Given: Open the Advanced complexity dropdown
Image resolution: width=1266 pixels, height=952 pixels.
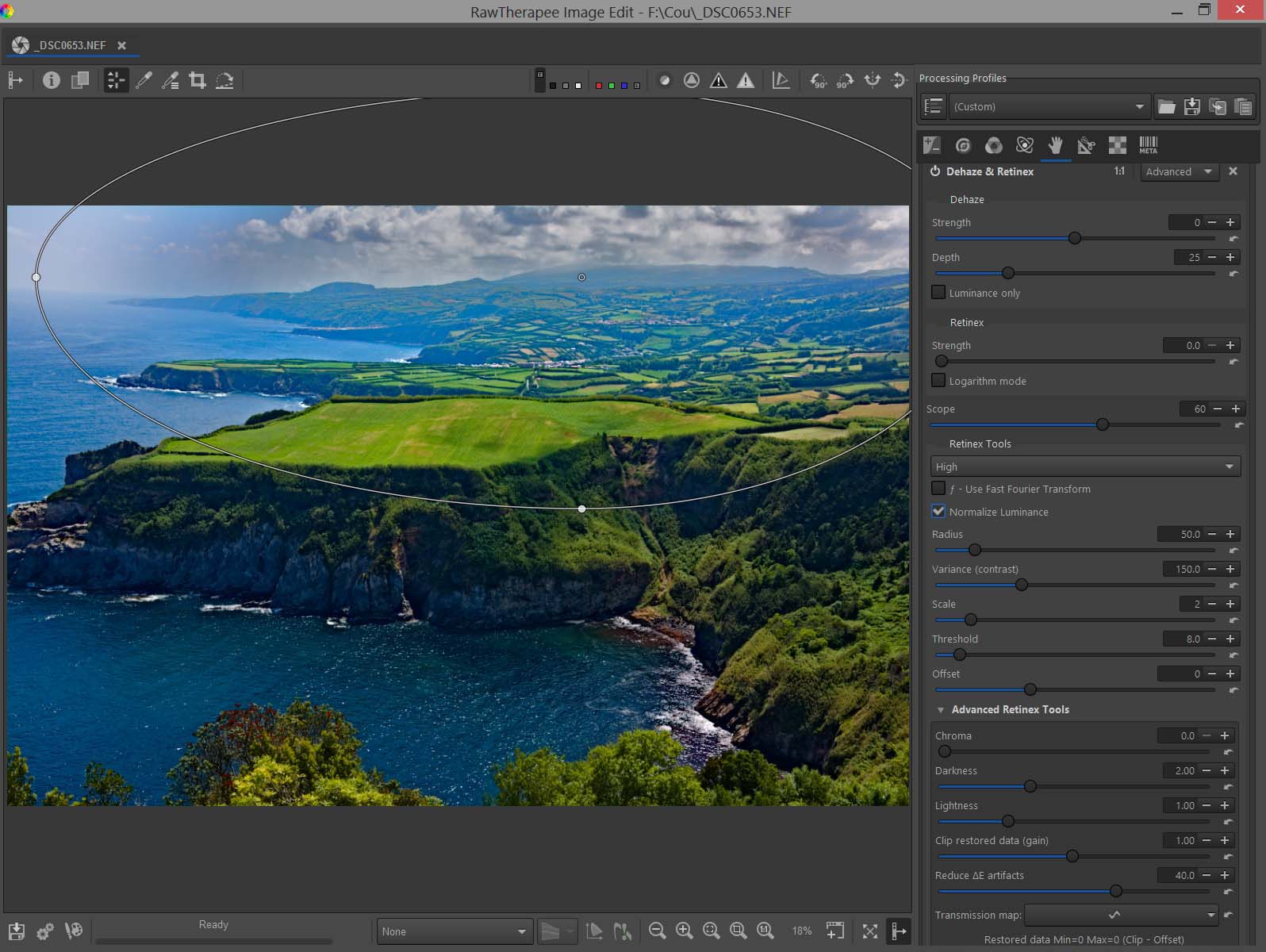Looking at the screenshot, I should pos(1179,171).
